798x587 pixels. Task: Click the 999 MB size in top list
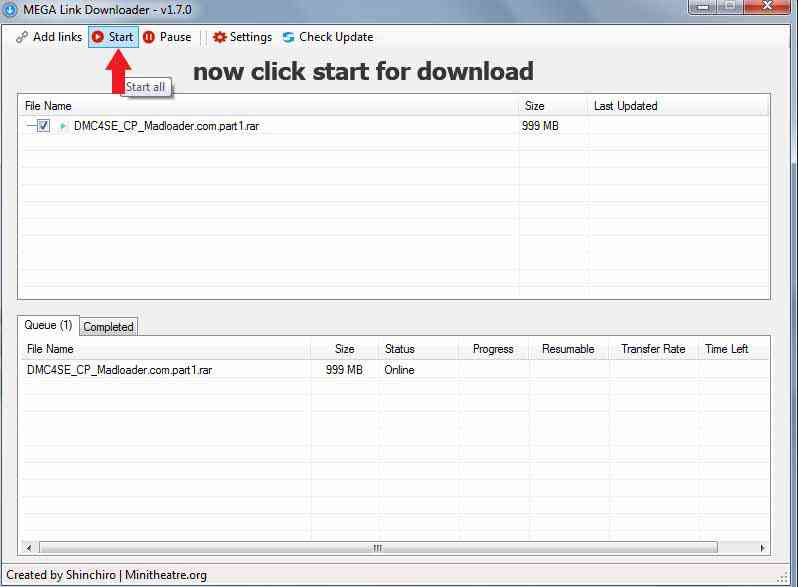(540, 126)
